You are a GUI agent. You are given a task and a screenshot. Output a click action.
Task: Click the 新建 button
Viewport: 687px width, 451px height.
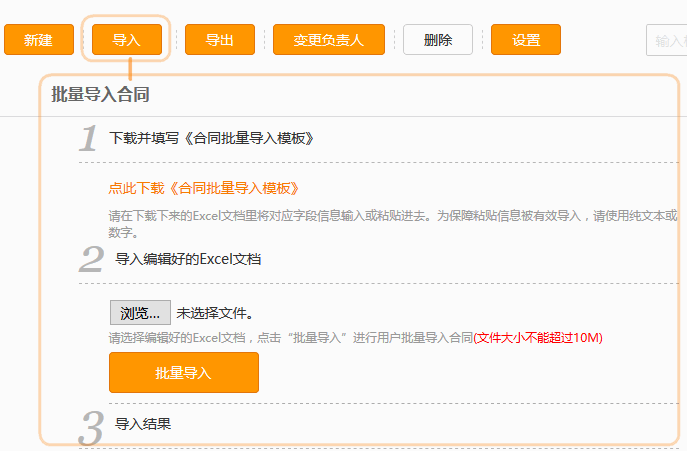39,40
